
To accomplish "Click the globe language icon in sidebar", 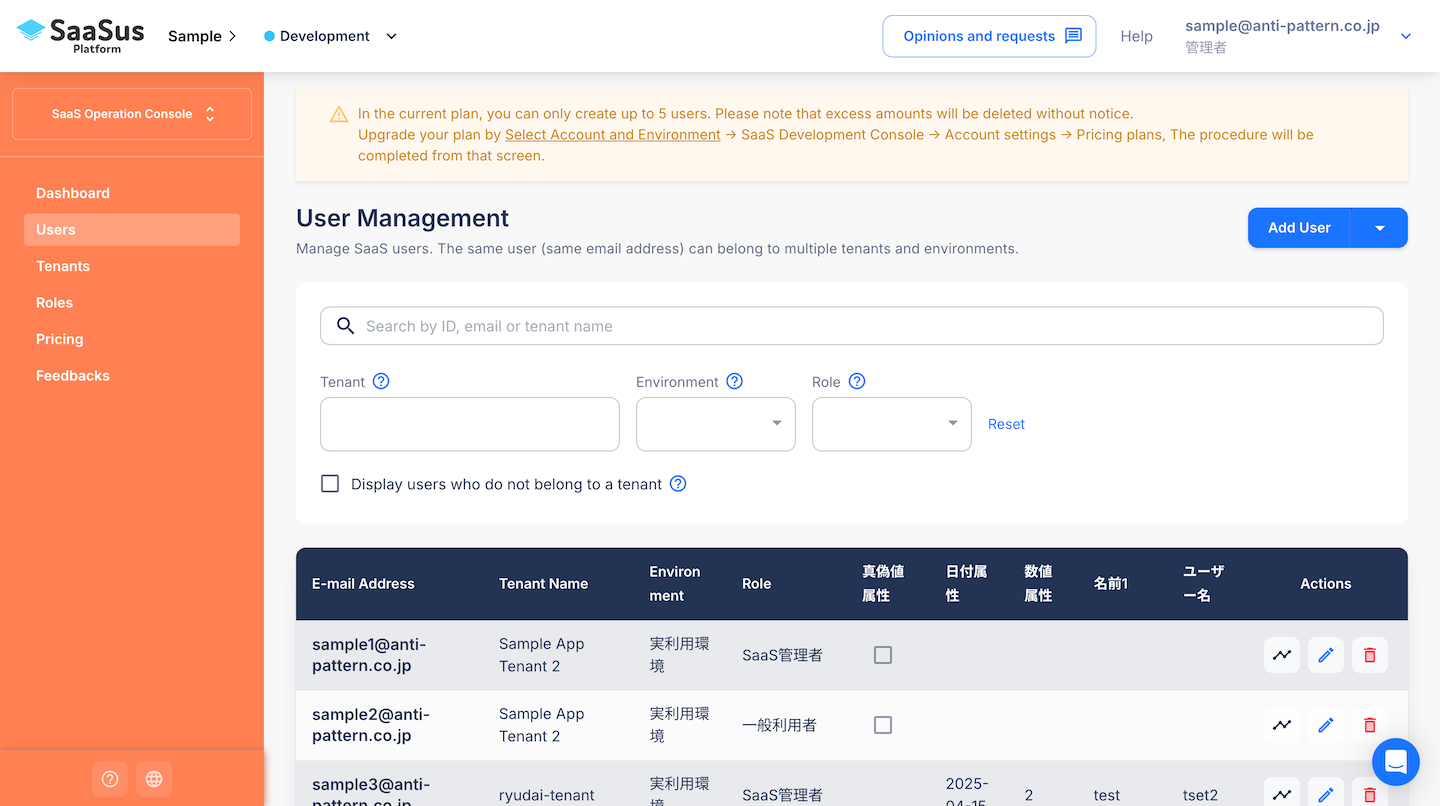I will coord(154,779).
